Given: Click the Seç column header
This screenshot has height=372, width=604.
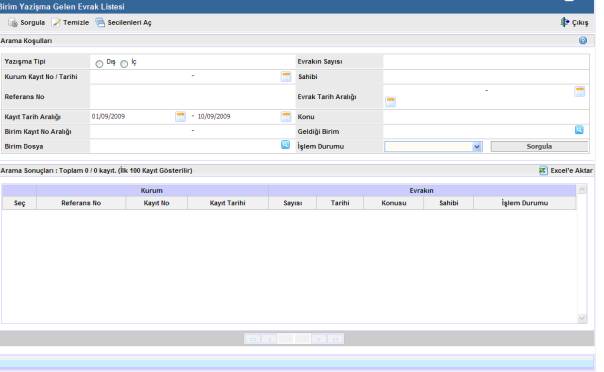Looking at the screenshot, I should click(19, 203).
